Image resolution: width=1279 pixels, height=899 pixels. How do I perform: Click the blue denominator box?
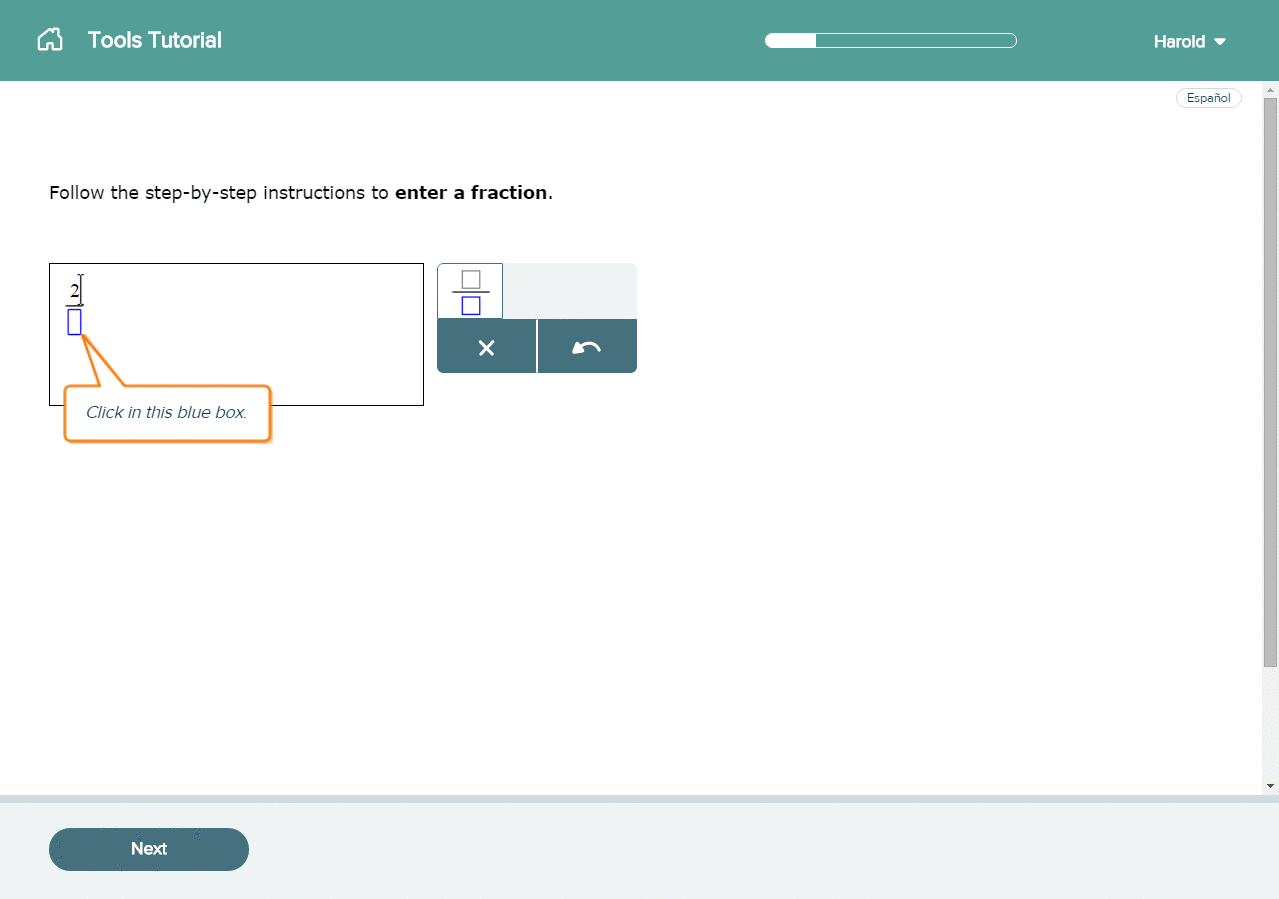click(75, 322)
